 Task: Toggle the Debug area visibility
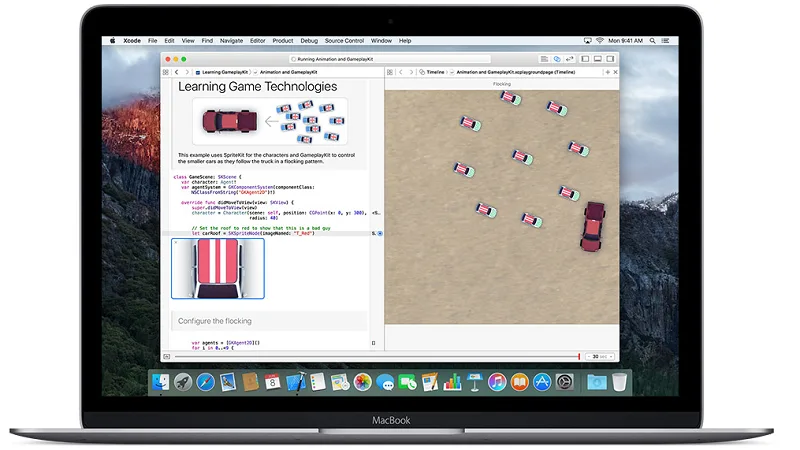point(597,59)
